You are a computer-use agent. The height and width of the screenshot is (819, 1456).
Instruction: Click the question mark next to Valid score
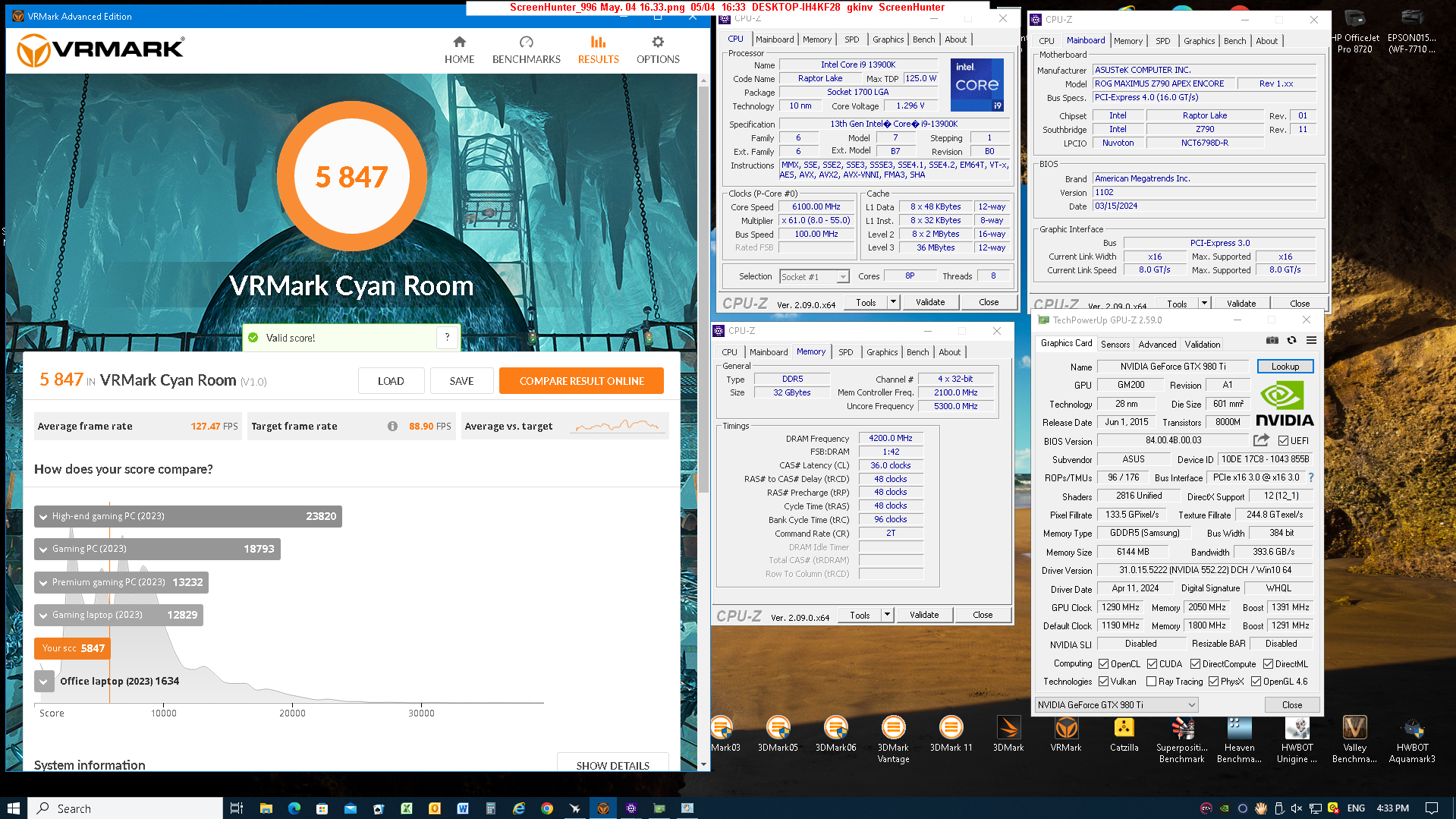(x=448, y=338)
